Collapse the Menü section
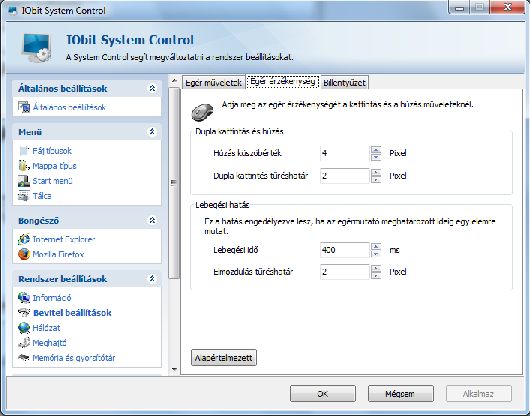Image resolution: width=530 pixels, height=416 pixels. pos(152,131)
